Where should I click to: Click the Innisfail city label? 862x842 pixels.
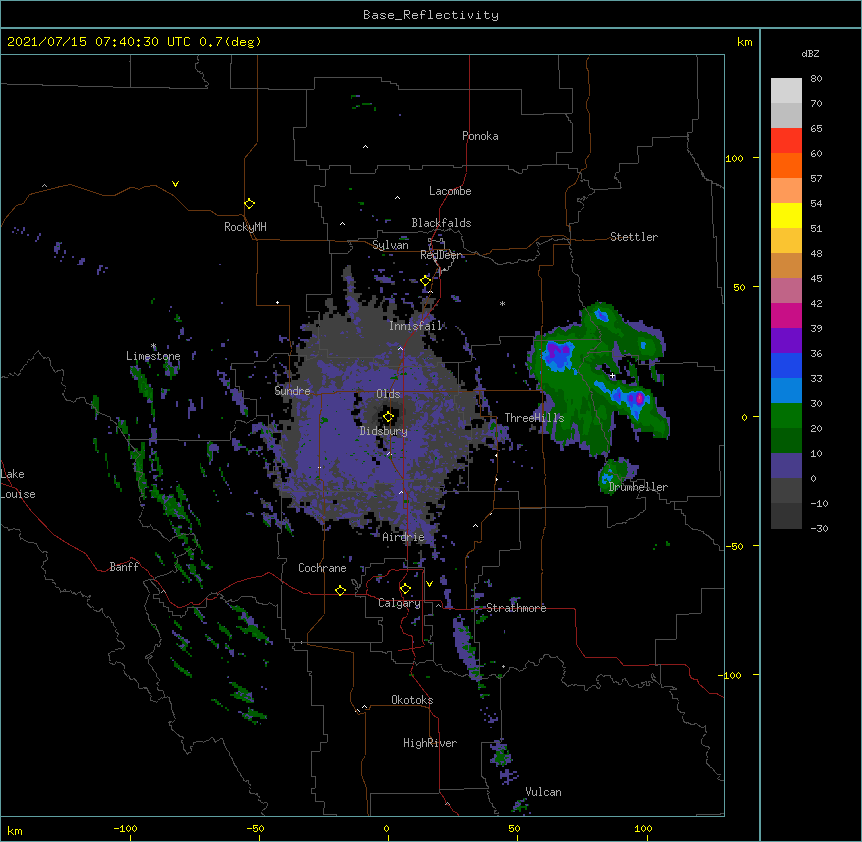(415, 326)
